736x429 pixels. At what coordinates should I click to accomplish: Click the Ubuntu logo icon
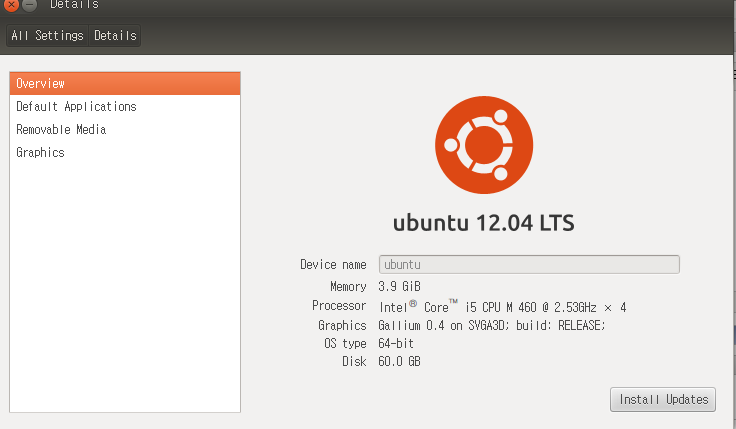(x=484, y=145)
